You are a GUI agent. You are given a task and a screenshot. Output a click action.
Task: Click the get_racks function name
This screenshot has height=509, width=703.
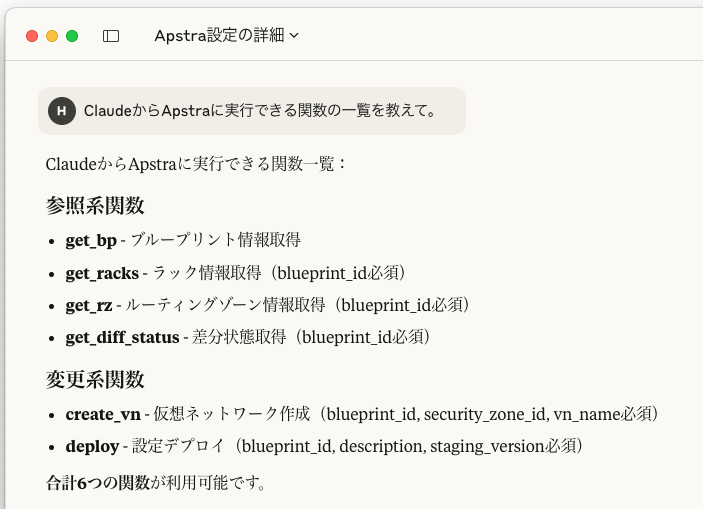coord(102,273)
